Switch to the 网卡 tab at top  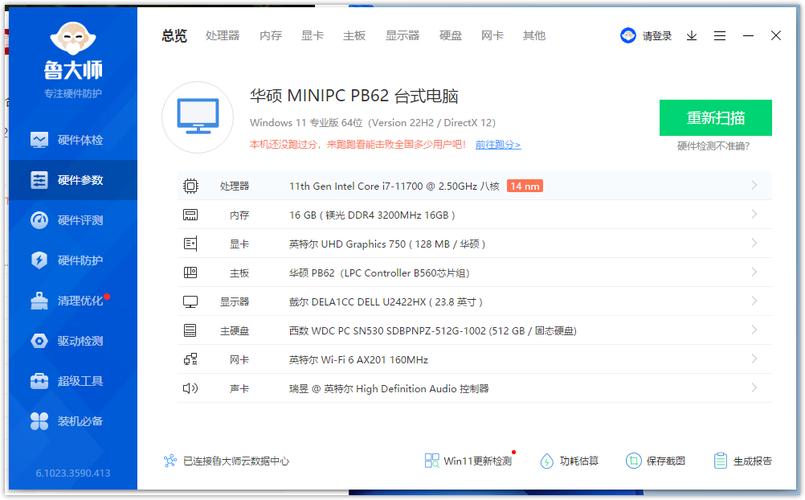click(492, 35)
